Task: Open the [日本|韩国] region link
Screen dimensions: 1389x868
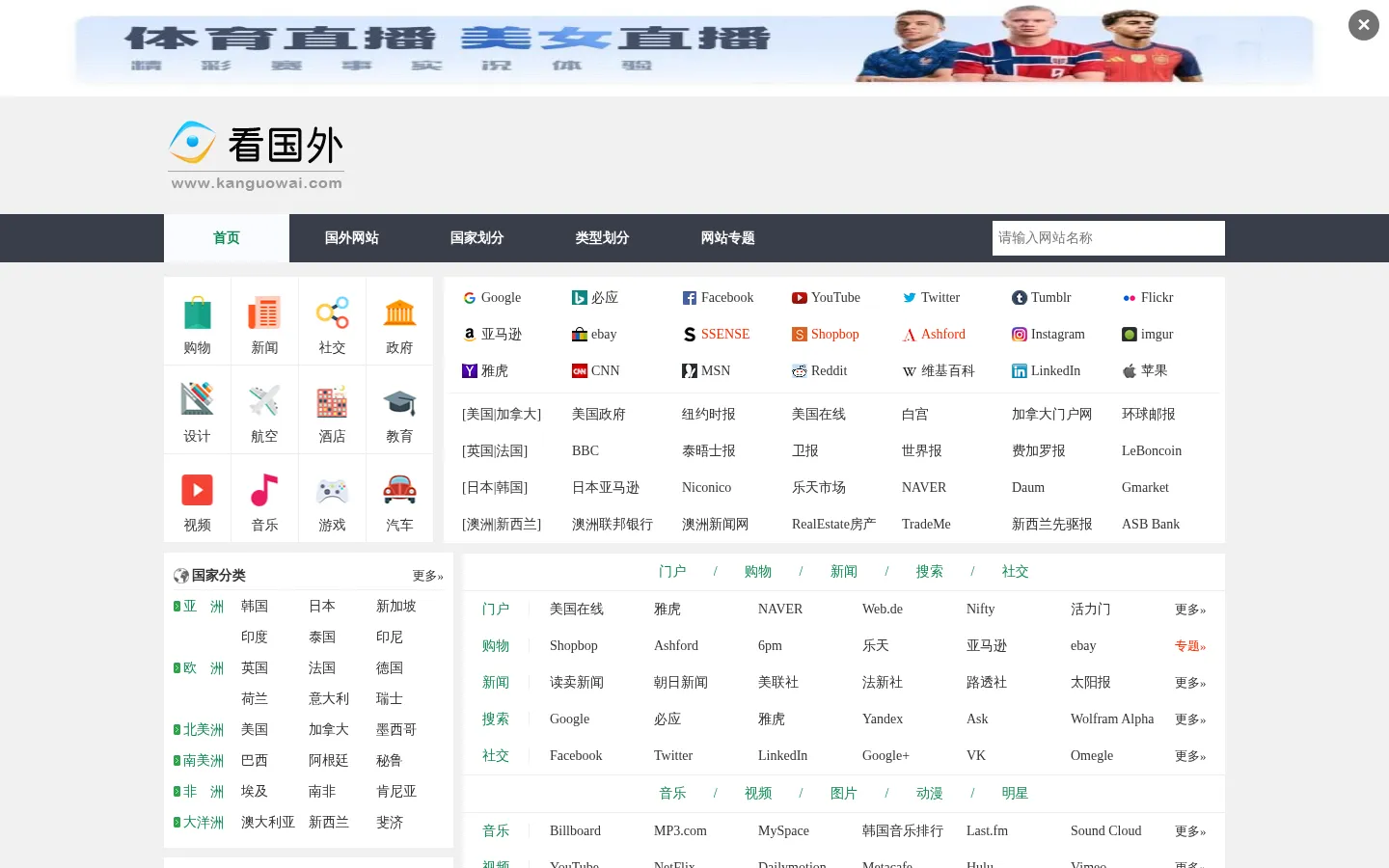Action: click(x=495, y=488)
